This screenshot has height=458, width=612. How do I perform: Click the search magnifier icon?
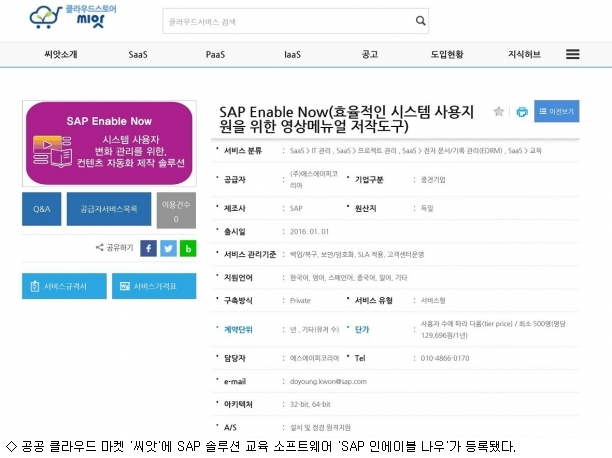tap(420, 21)
